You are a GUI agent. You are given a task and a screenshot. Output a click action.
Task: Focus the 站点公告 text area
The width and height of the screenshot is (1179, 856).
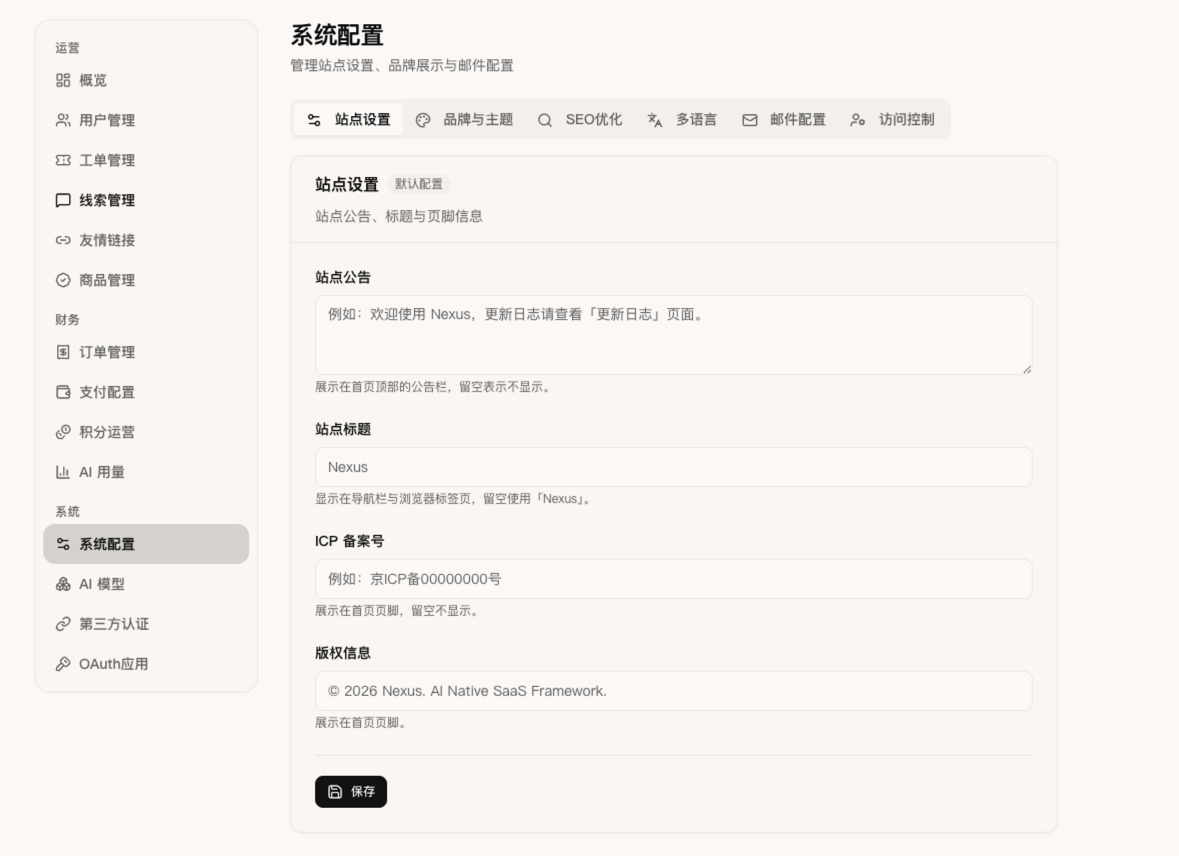tap(674, 335)
